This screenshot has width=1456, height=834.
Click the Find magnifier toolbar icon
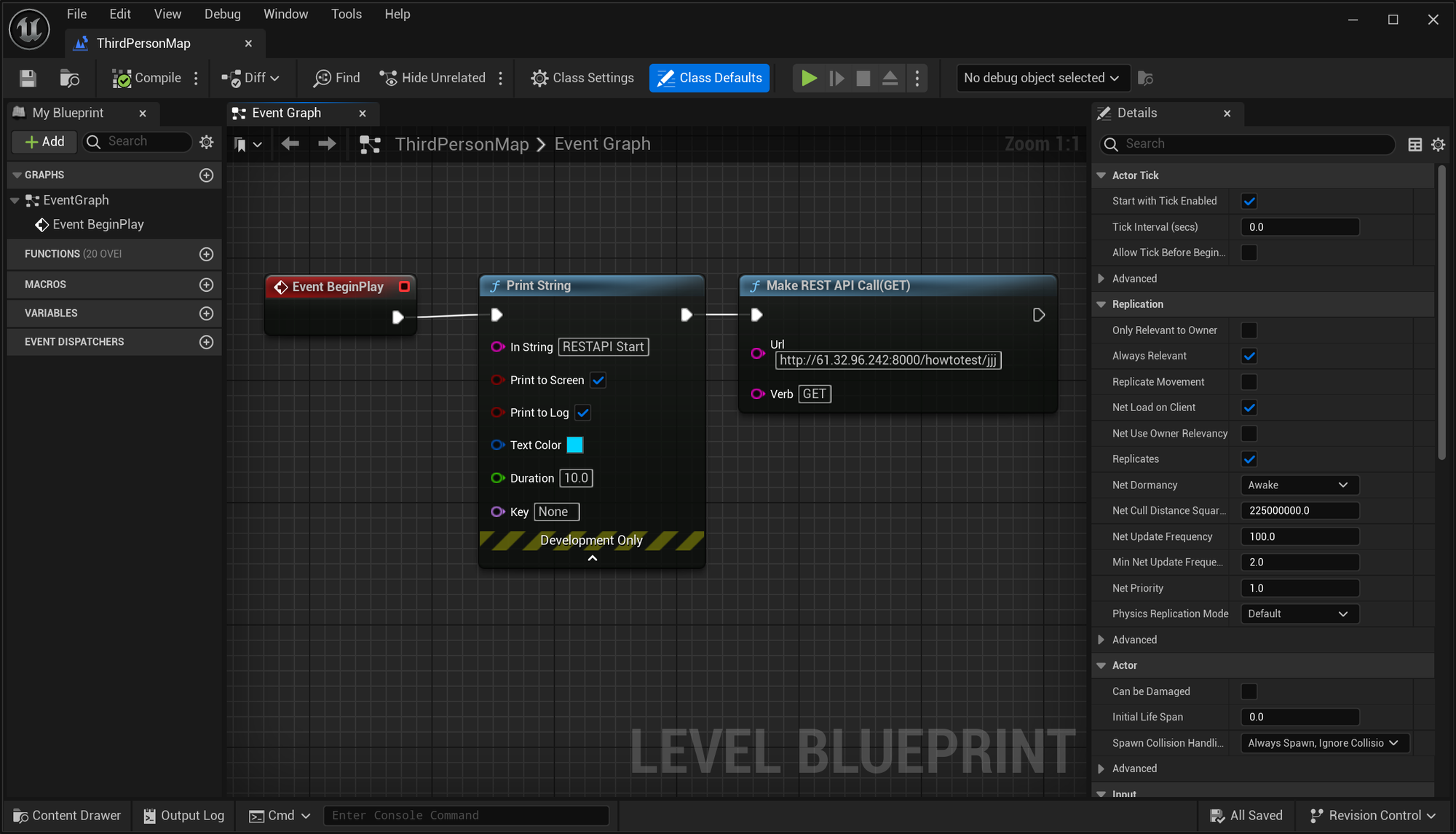point(322,78)
